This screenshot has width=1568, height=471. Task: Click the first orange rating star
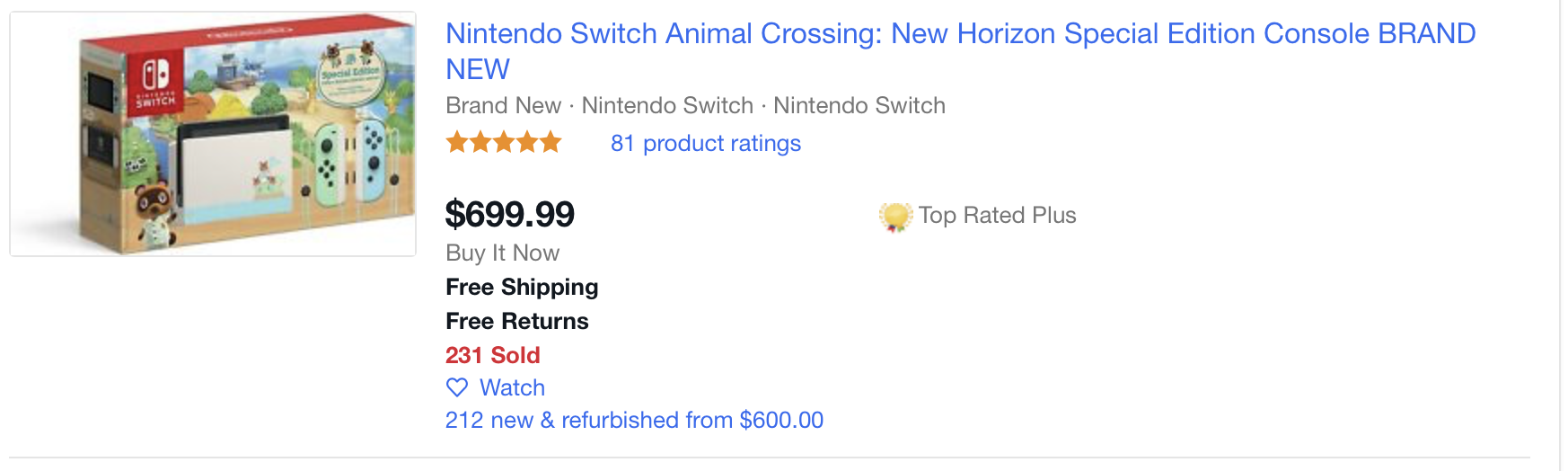[457, 142]
